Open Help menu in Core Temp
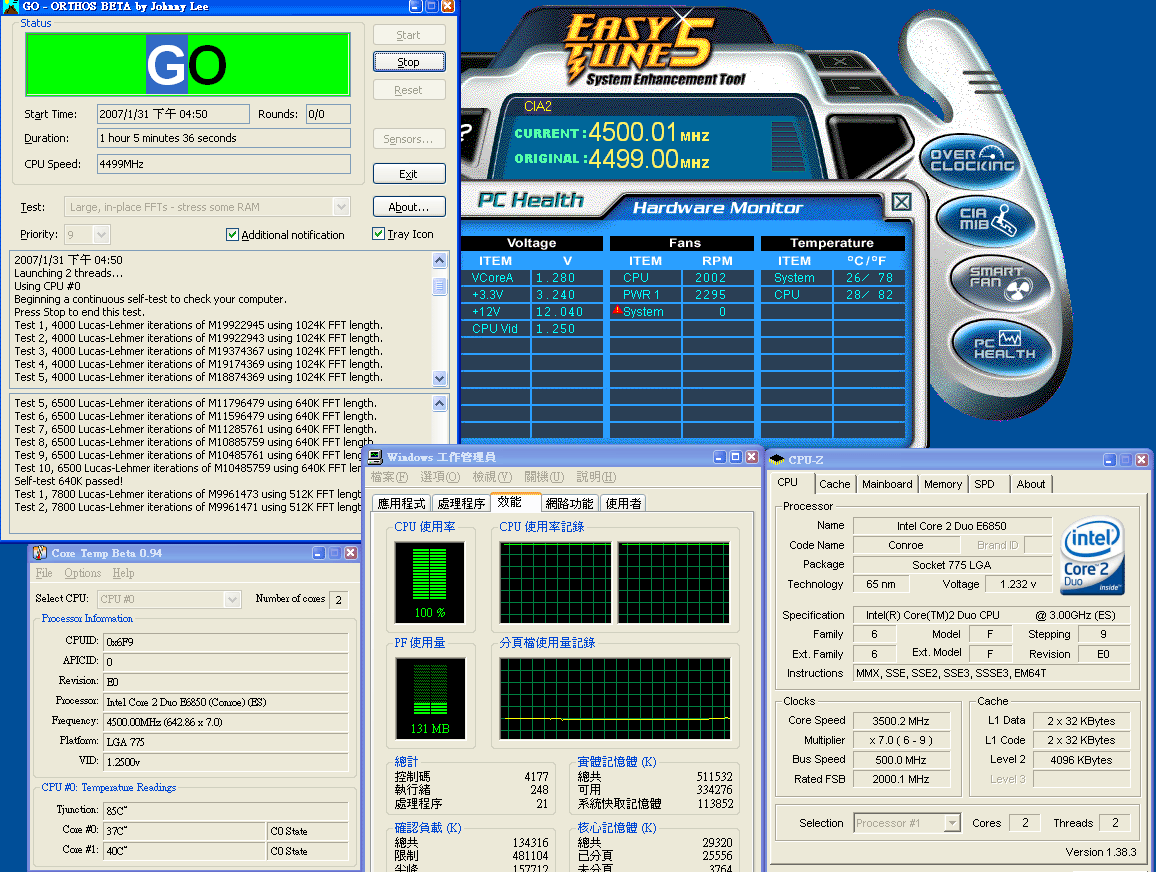The height and width of the screenshot is (872, 1156). click(x=123, y=573)
